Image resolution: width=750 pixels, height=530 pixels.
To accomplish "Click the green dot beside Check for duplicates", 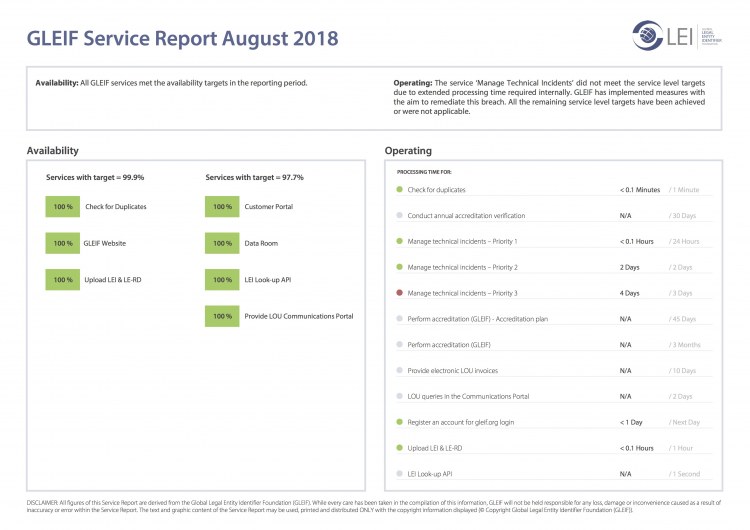I will tap(400, 189).
